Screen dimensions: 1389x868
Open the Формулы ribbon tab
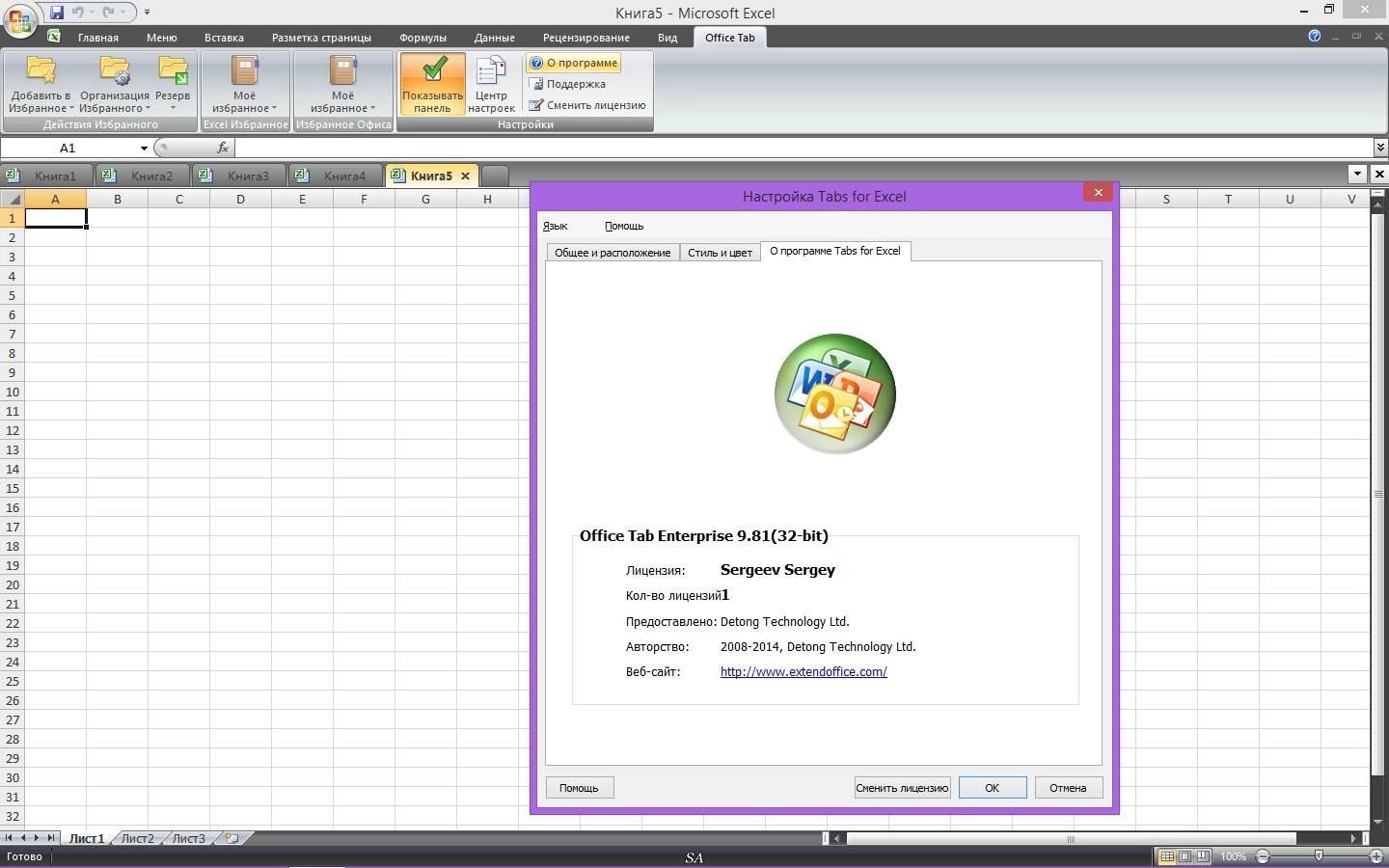(x=422, y=38)
